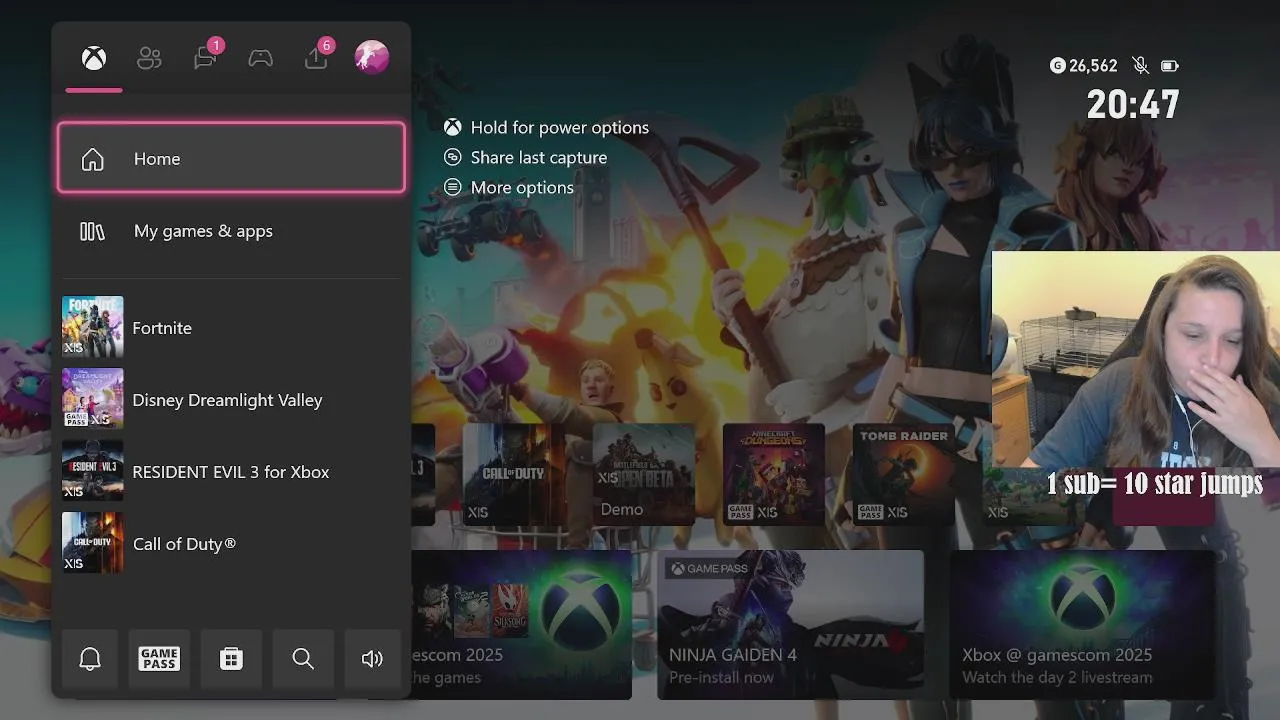
Task: Open notifications bell icon
Action: (x=90, y=658)
